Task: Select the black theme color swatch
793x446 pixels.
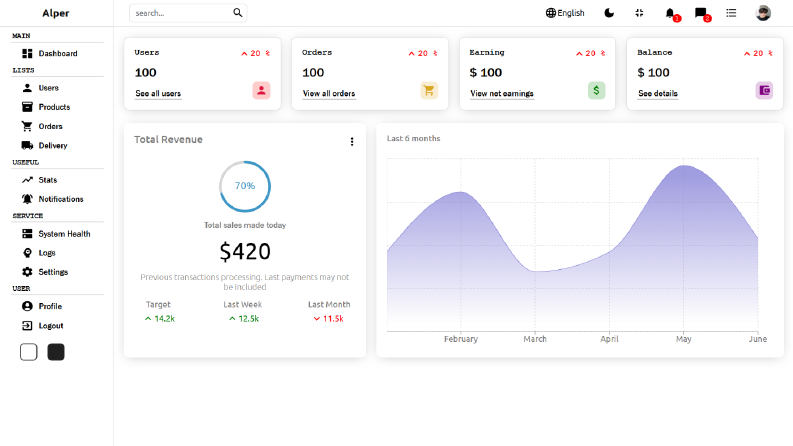Action: pos(56,352)
